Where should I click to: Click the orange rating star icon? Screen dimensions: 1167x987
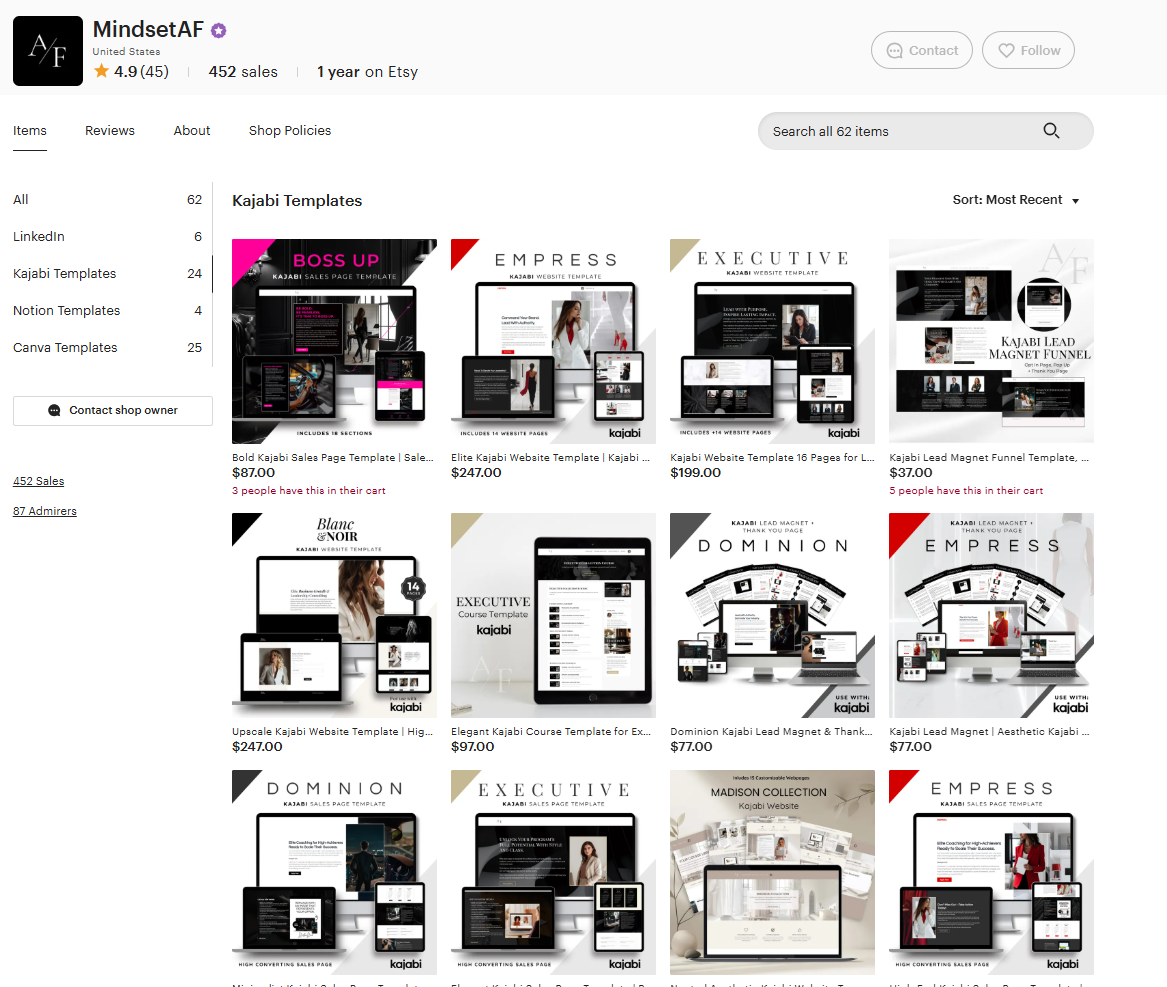click(101, 71)
